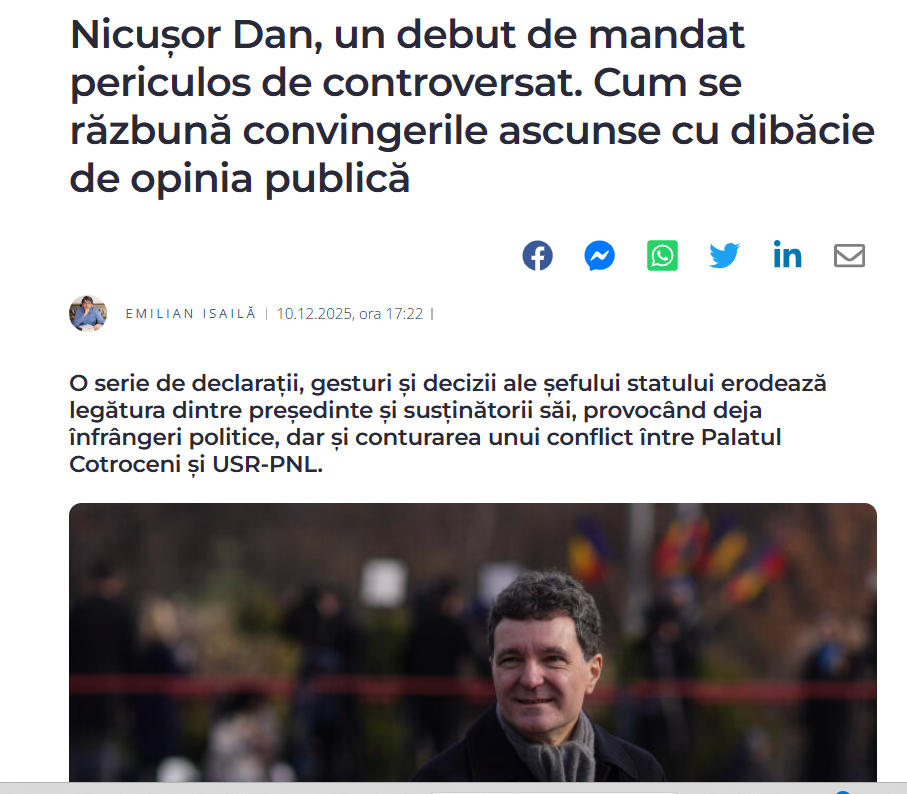Click the time 'ora 17:22' text
907x794 pixels.
pos(391,314)
